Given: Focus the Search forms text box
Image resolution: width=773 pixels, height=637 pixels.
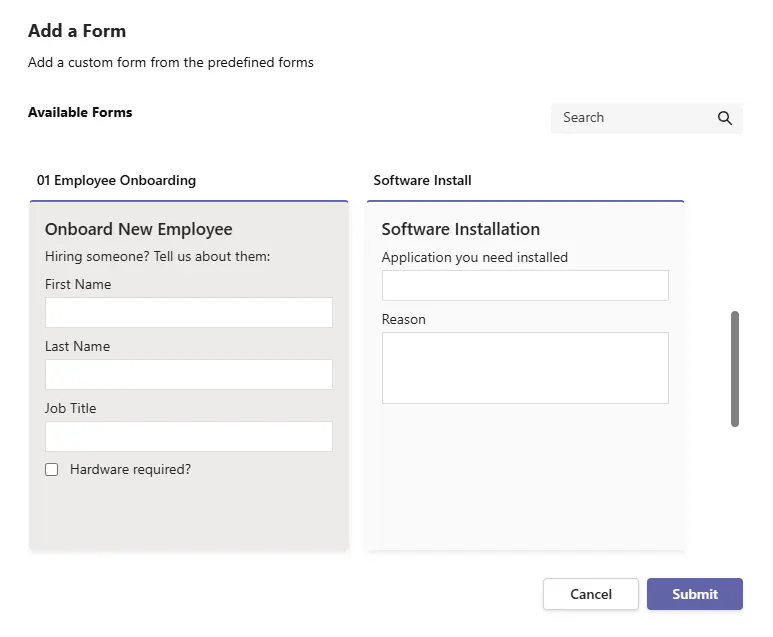Looking at the screenshot, I should click(630, 118).
